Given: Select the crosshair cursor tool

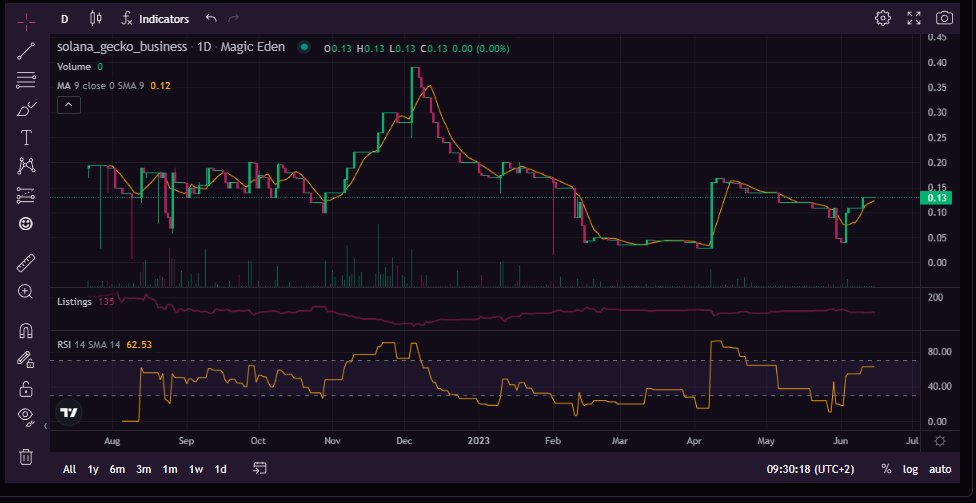Looking at the screenshot, I should click(26, 22).
